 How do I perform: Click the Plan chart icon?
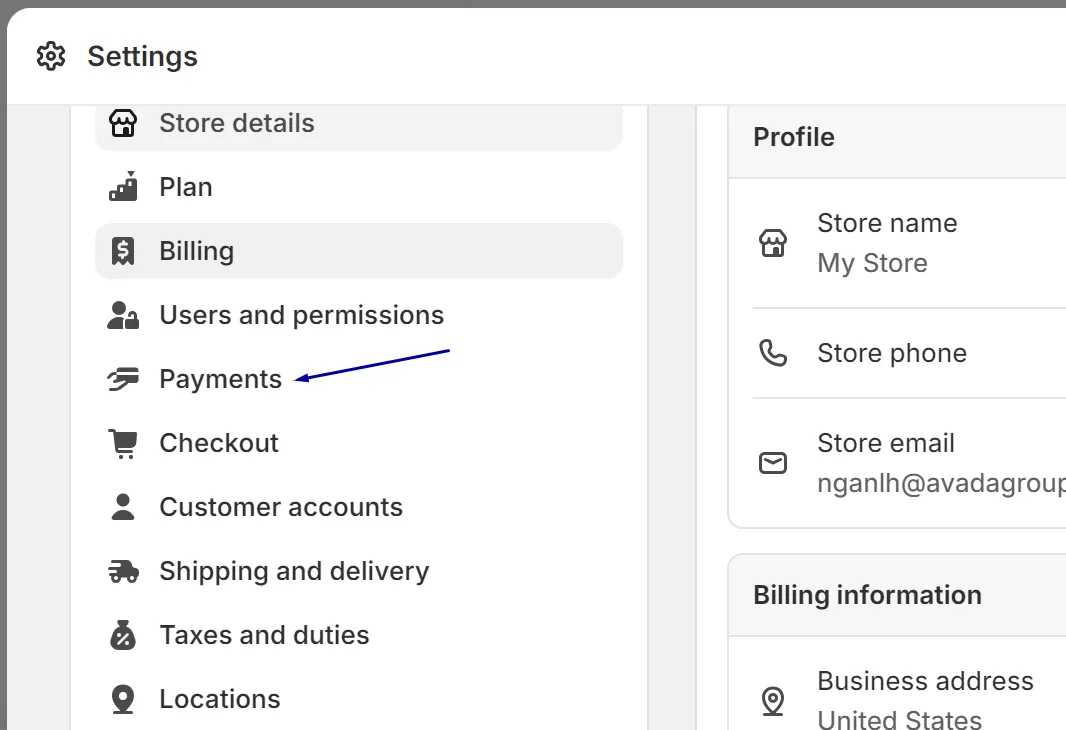pyautogui.click(x=123, y=187)
